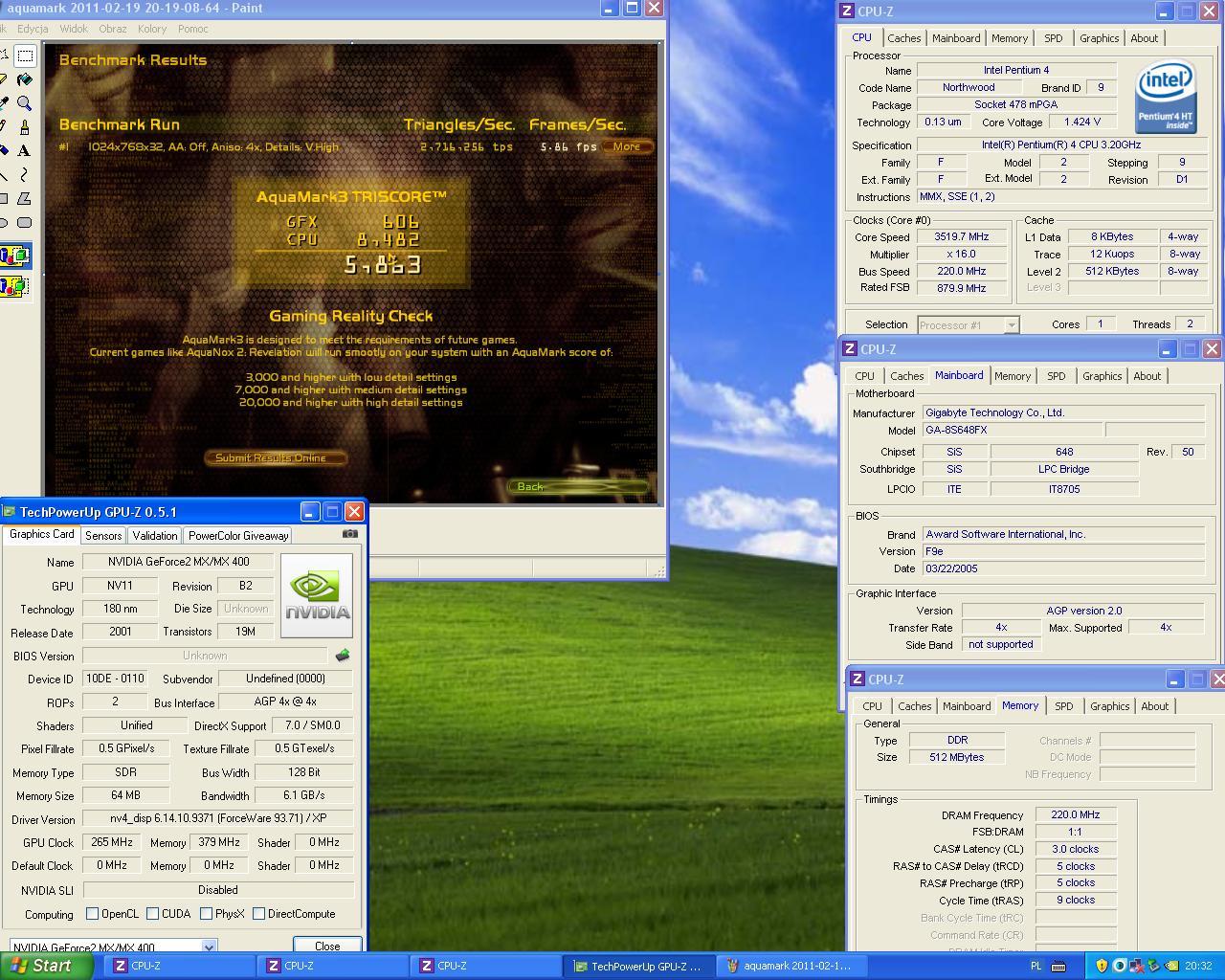This screenshot has width=1225, height=980.
Task: Click Submit Results Online in AquaMark
Action: tap(275, 457)
